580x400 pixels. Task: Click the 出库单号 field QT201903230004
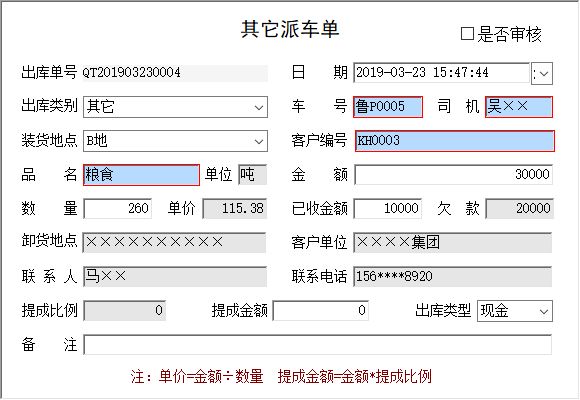[x=175, y=73]
